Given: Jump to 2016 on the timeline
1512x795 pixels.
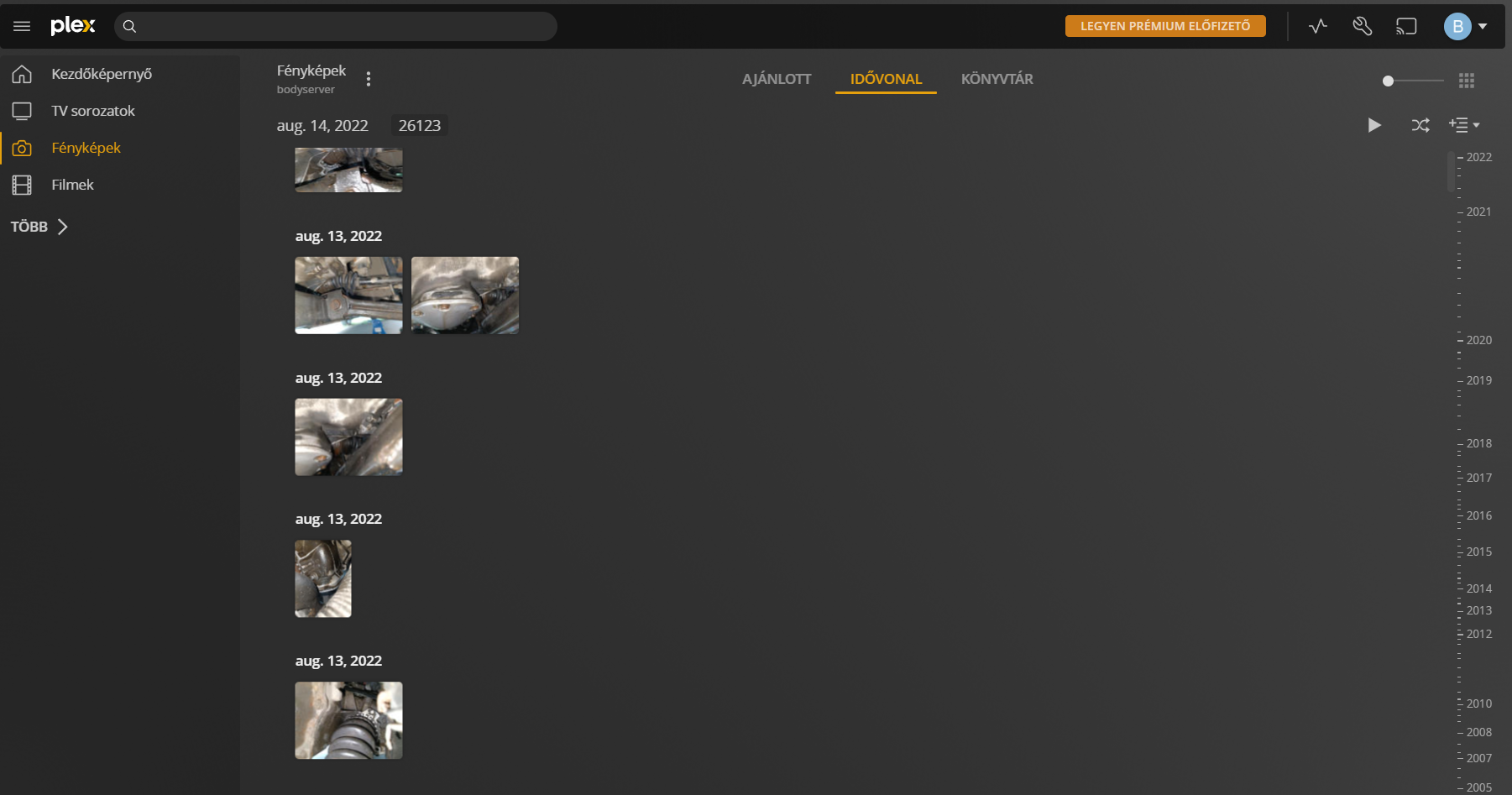Looking at the screenshot, I should coord(1478,515).
